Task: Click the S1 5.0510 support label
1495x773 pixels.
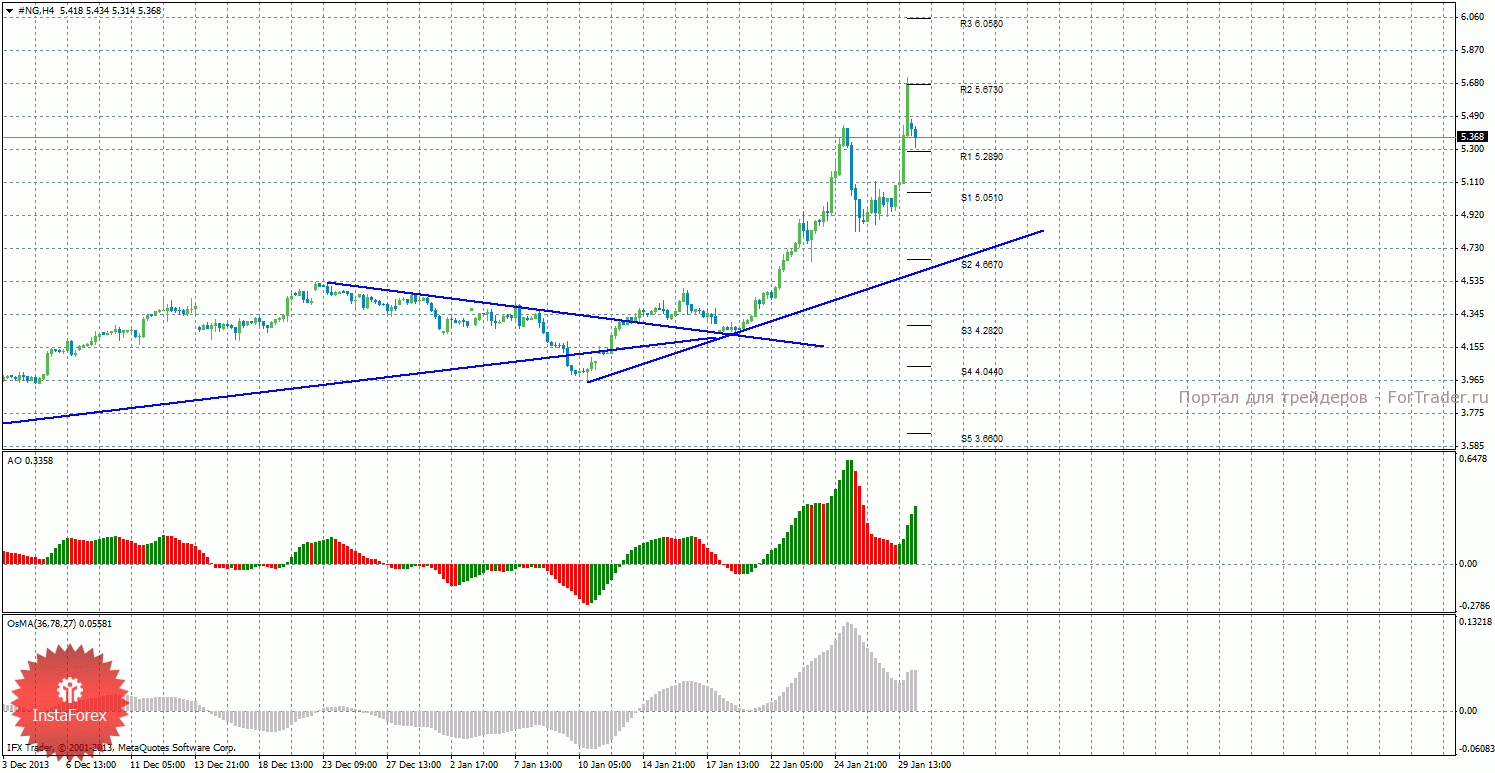Action: (x=981, y=198)
